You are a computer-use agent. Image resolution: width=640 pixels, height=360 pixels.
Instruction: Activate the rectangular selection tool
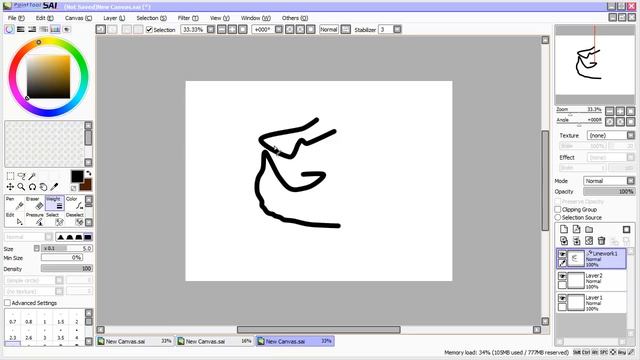(x=10, y=176)
